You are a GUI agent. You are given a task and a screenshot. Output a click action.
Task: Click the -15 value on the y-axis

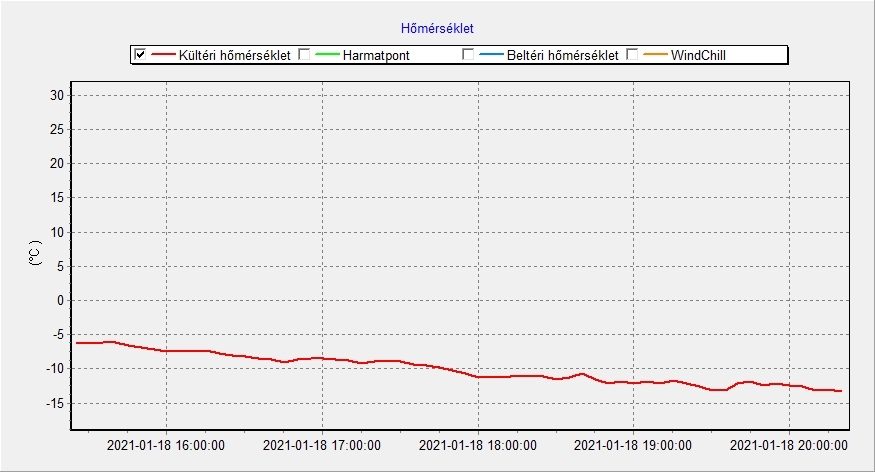[x=54, y=403]
